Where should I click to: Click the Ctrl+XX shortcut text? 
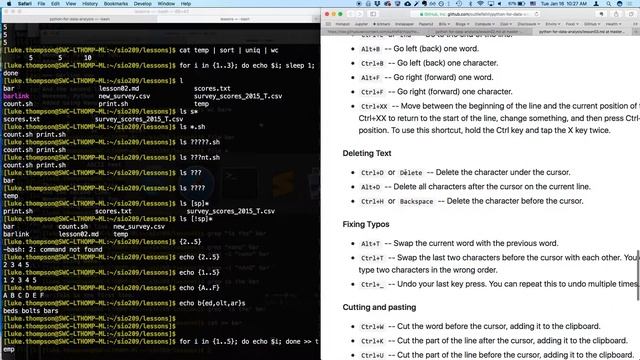[x=374, y=107]
